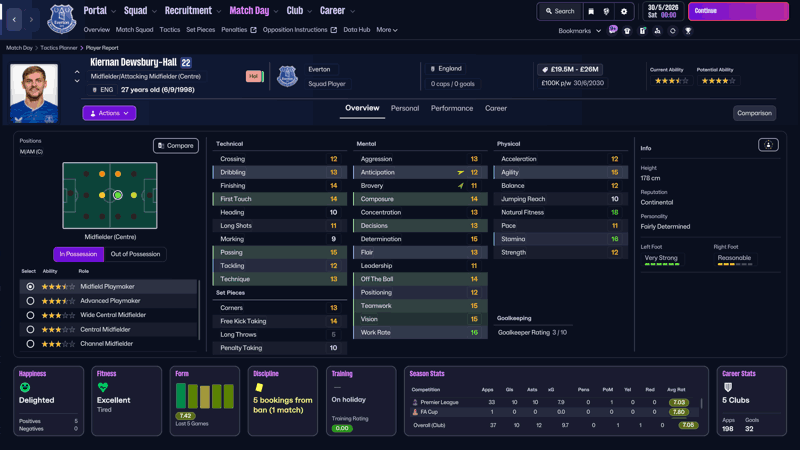This screenshot has width=800, height=450.
Task: Open the tactics board bookmark icon
Action: click(642, 31)
